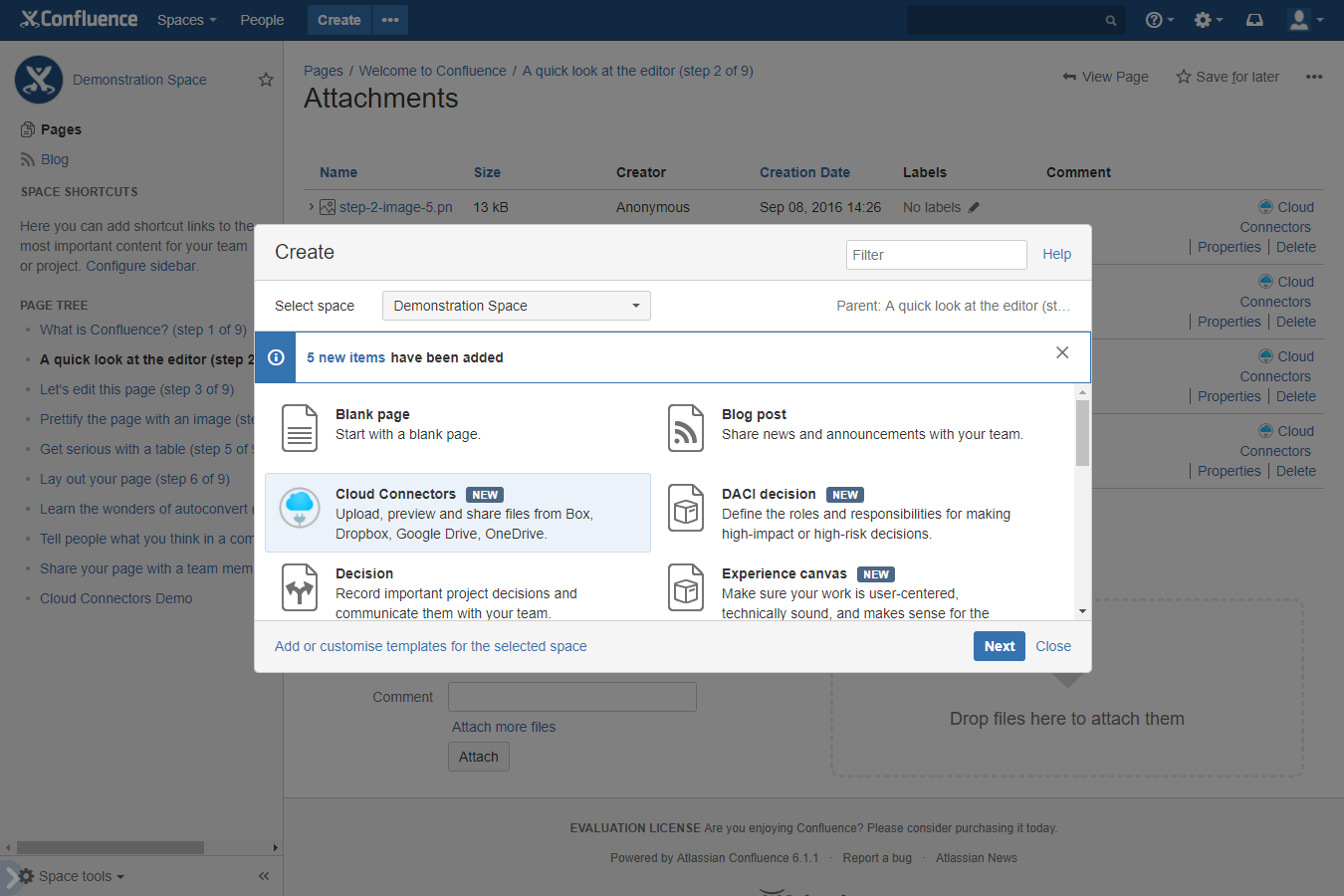The height and width of the screenshot is (896, 1344).
Task: Click the Pages breadcrumb link
Action: tap(324, 71)
